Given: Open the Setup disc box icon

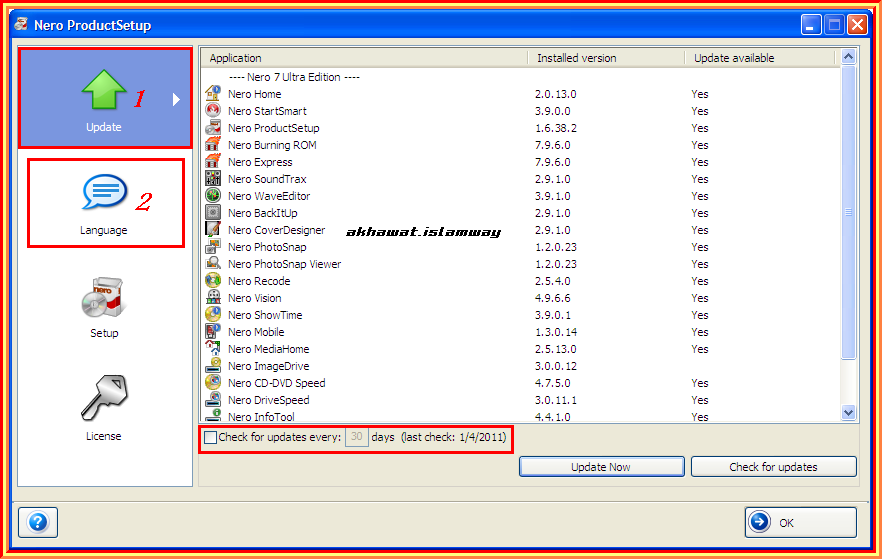Looking at the screenshot, I should [x=104, y=297].
